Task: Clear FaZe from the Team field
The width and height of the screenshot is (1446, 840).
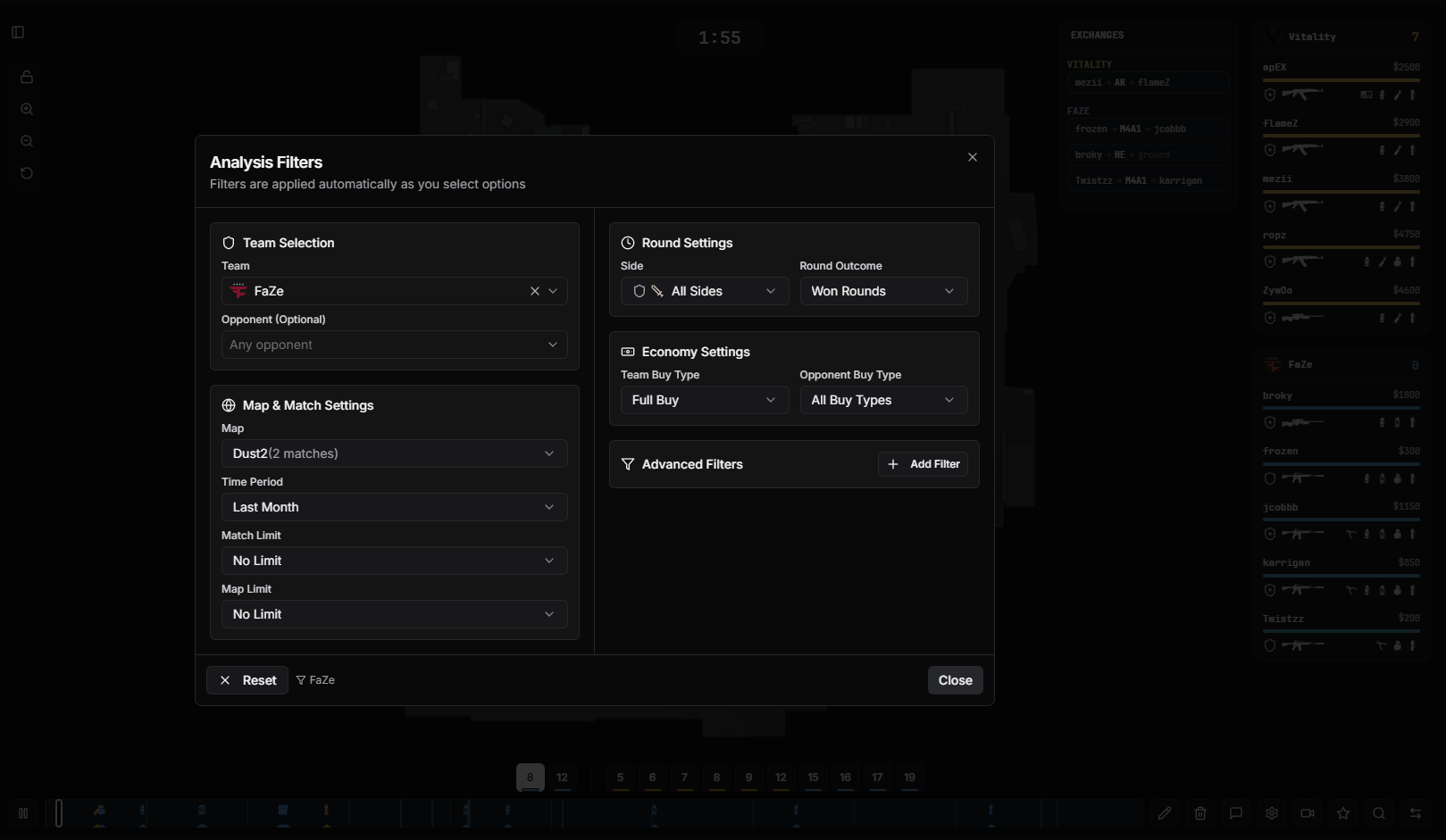Action: [534, 291]
